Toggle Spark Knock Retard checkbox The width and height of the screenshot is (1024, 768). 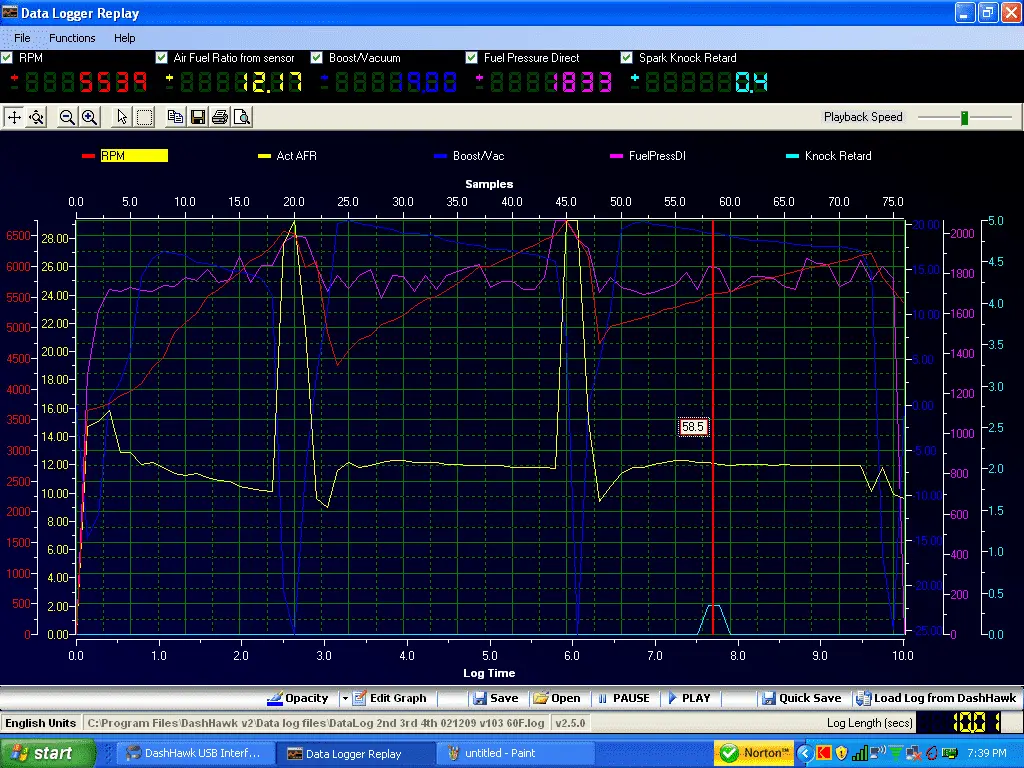626,57
